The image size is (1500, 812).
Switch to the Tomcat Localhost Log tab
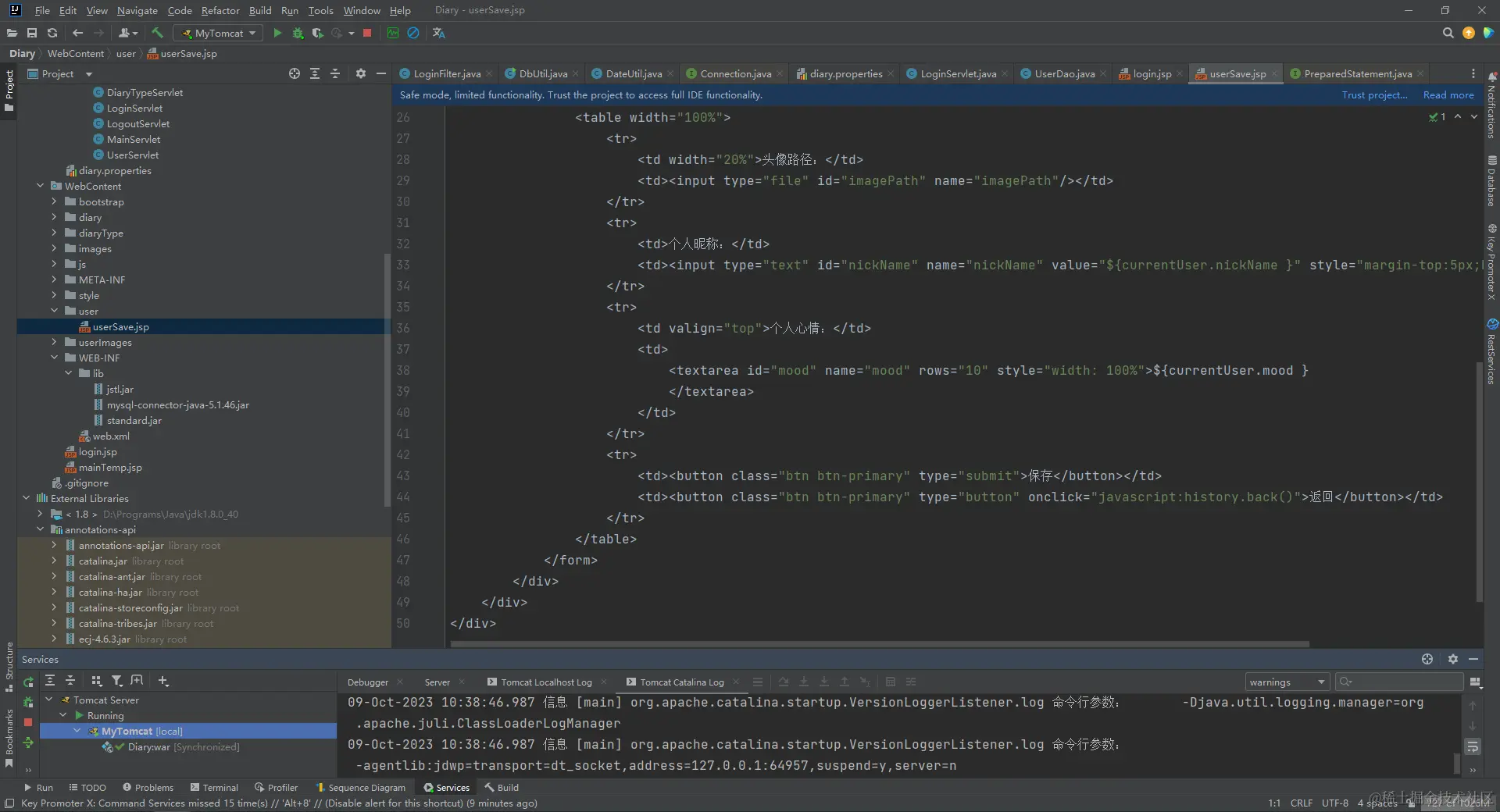546,682
